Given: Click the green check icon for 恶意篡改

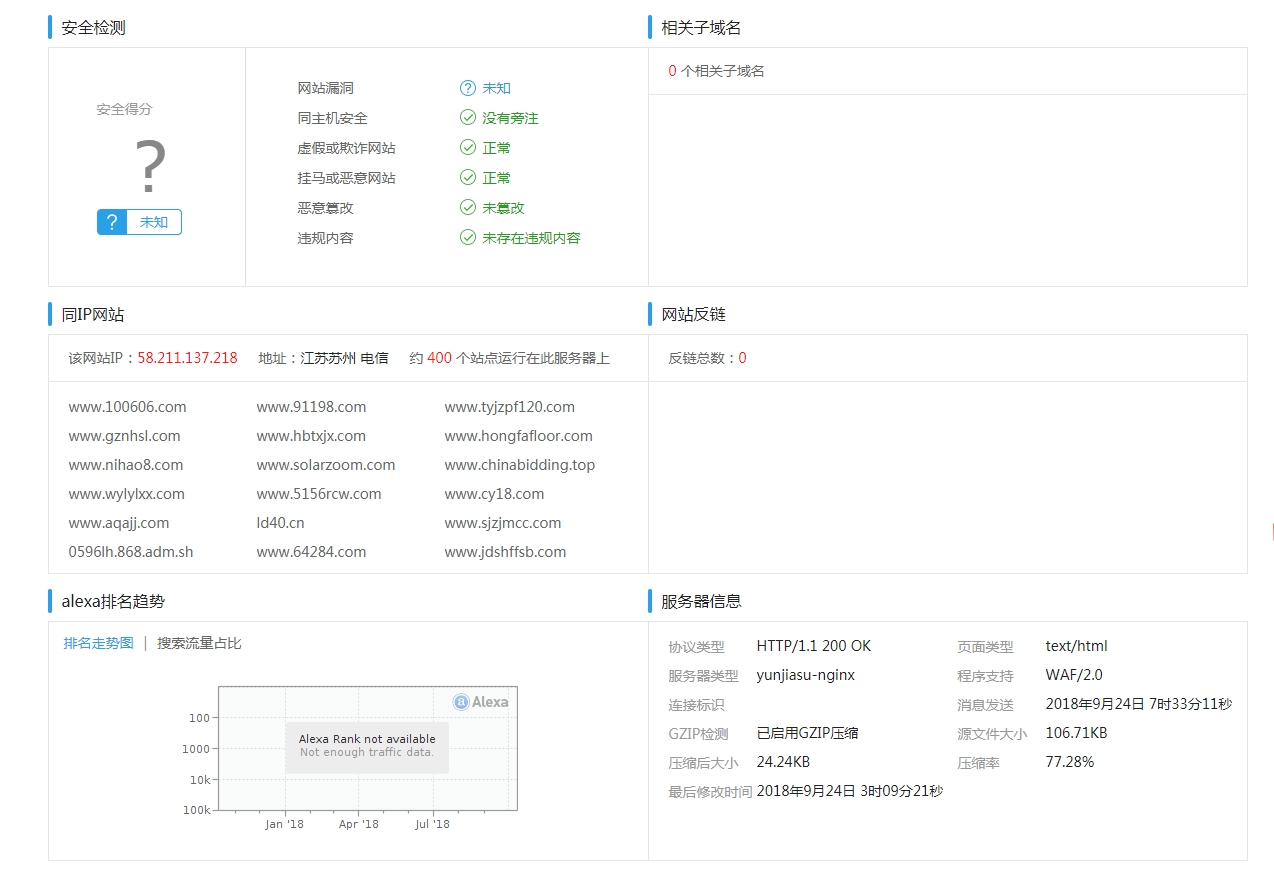Looking at the screenshot, I should (467, 208).
